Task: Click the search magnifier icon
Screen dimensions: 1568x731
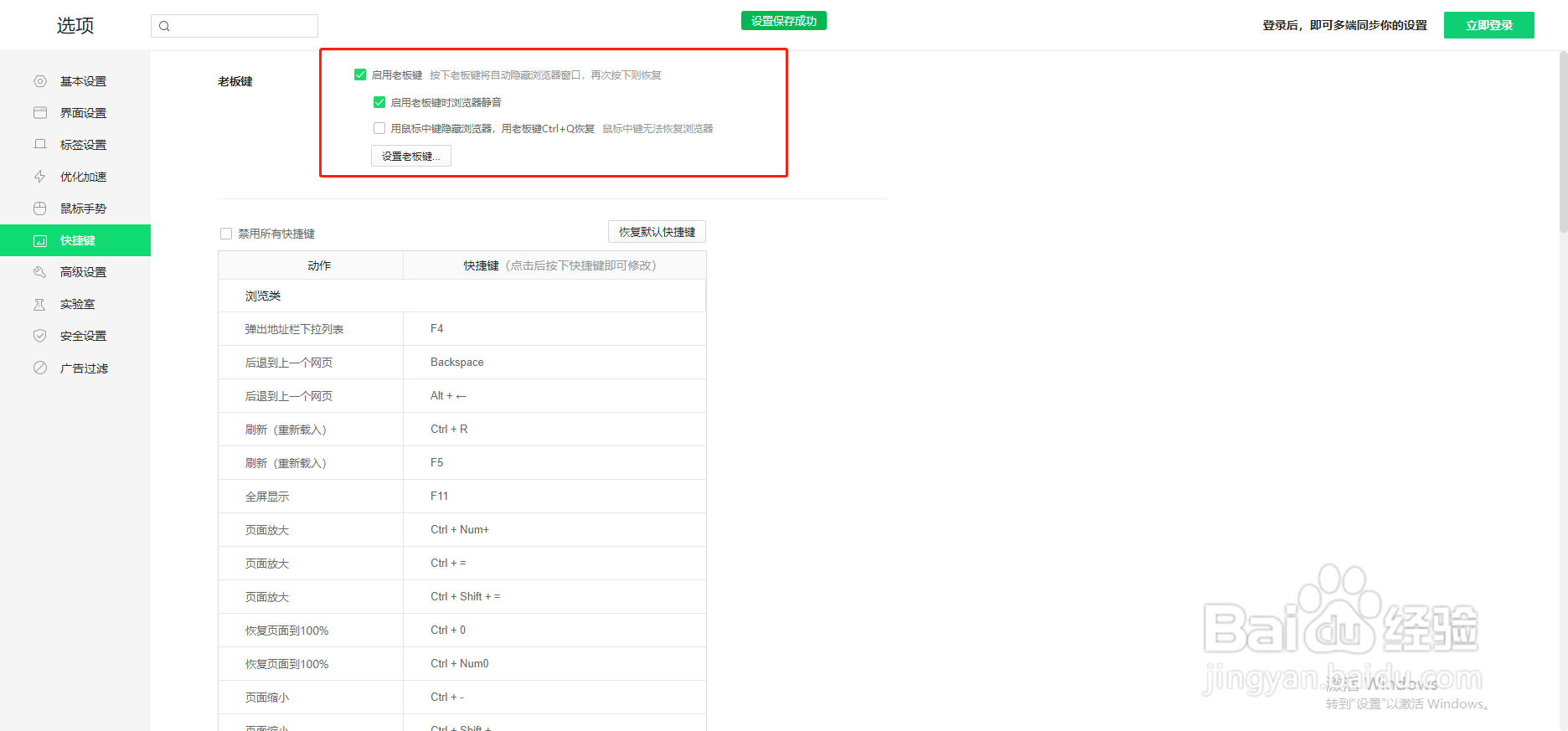Action: tap(164, 26)
